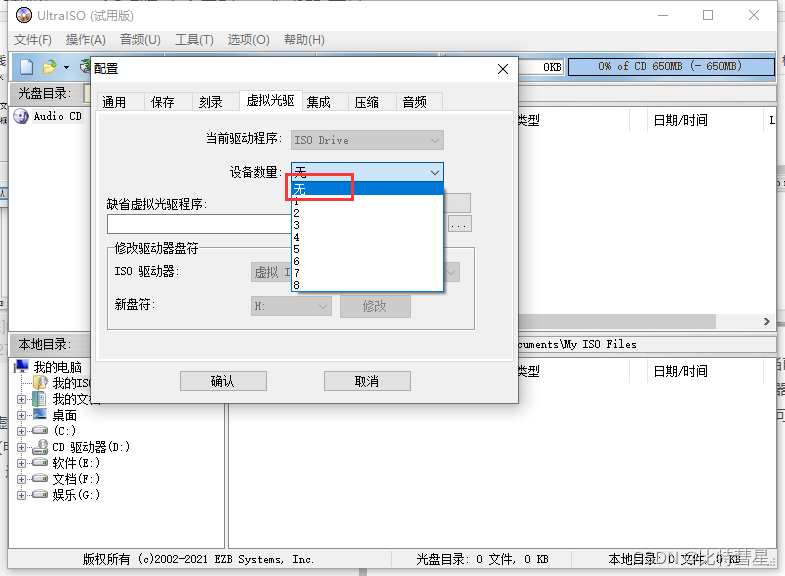Choose 8 in device count list
785x576 pixels.
click(367, 285)
